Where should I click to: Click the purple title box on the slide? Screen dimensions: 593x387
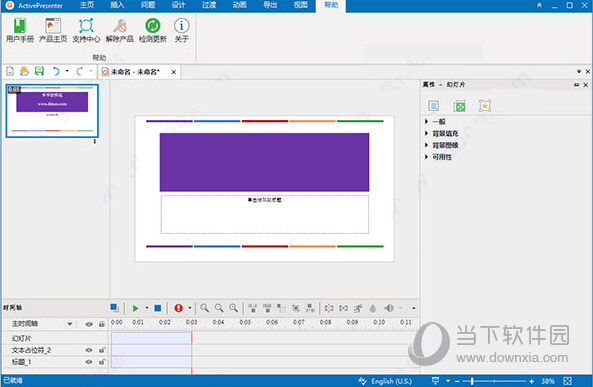click(264, 162)
